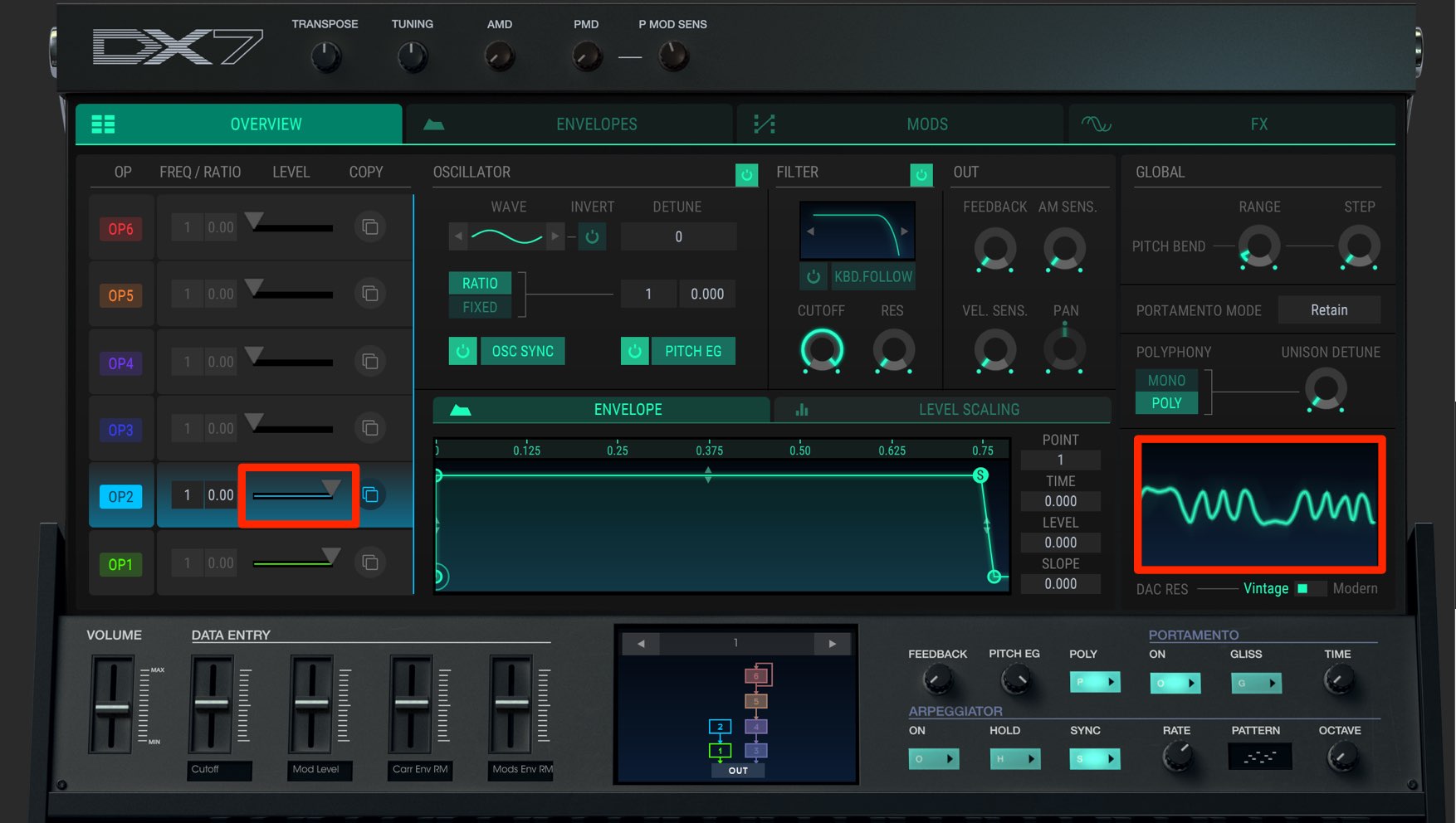
Task: Click the Detune value field
Action: 678,236
